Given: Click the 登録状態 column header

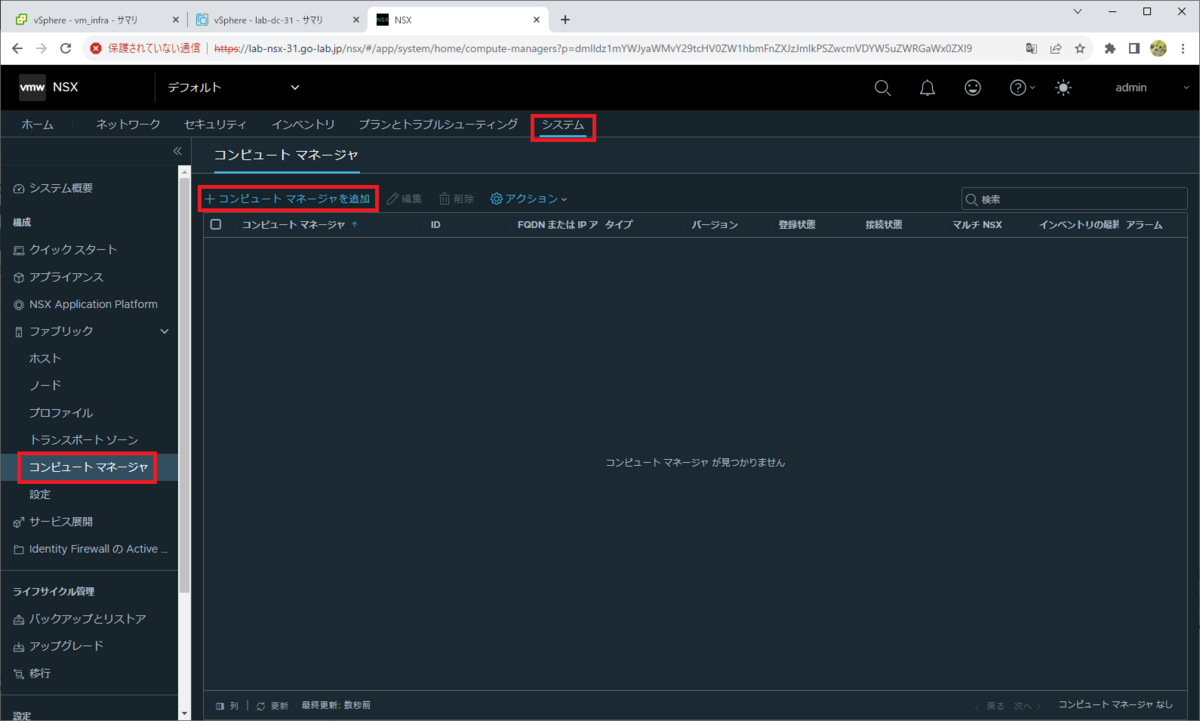Looking at the screenshot, I should click(x=796, y=225).
